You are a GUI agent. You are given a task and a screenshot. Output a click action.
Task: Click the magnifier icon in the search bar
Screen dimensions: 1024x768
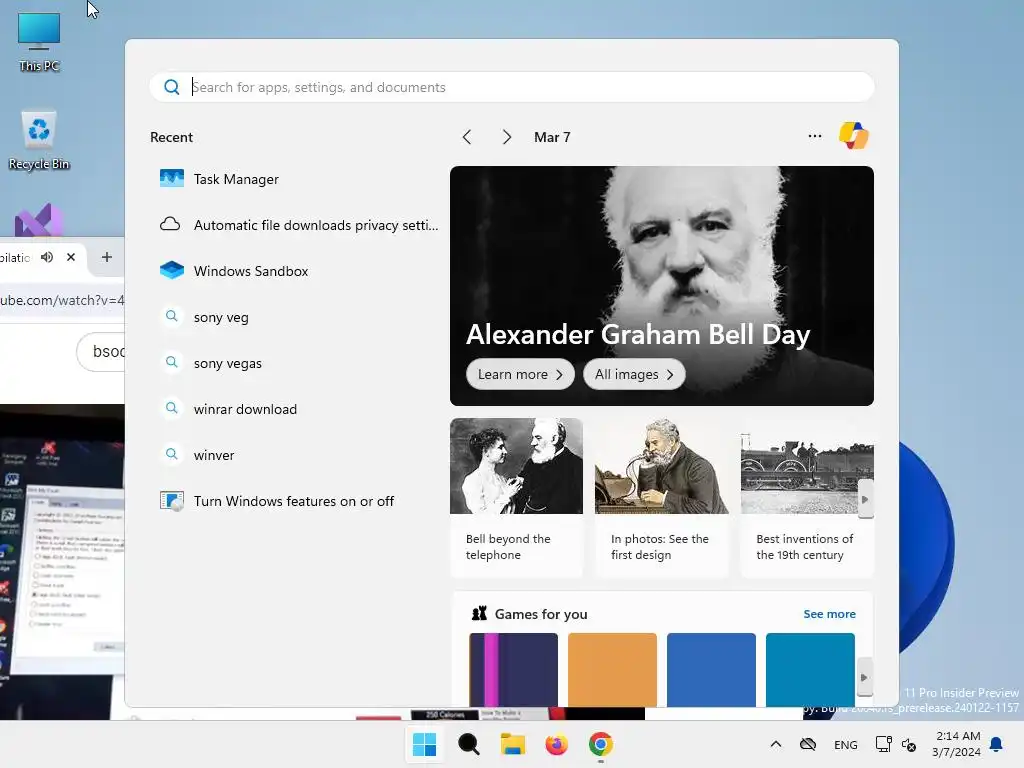point(172,87)
